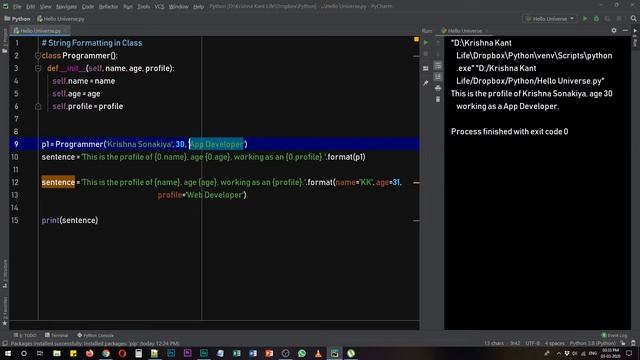This screenshot has height=360, width=640.
Task: Click the 4 spaces indent setting
Action: 555,343
